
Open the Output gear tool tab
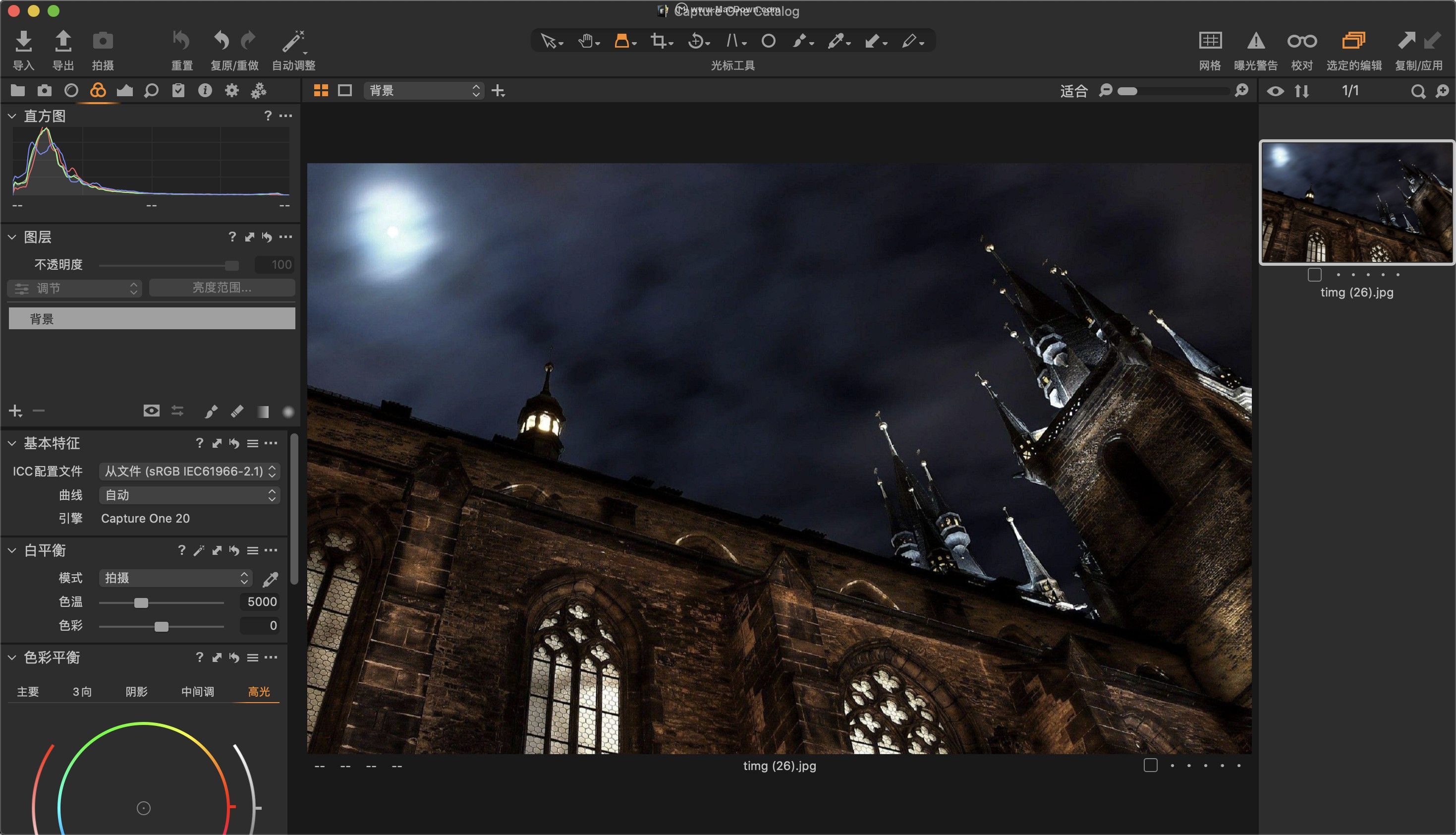[x=231, y=91]
